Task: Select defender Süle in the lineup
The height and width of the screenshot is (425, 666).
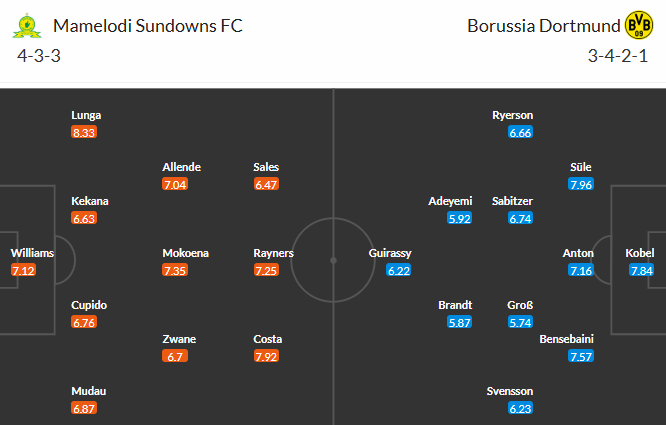Action: [x=580, y=167]
